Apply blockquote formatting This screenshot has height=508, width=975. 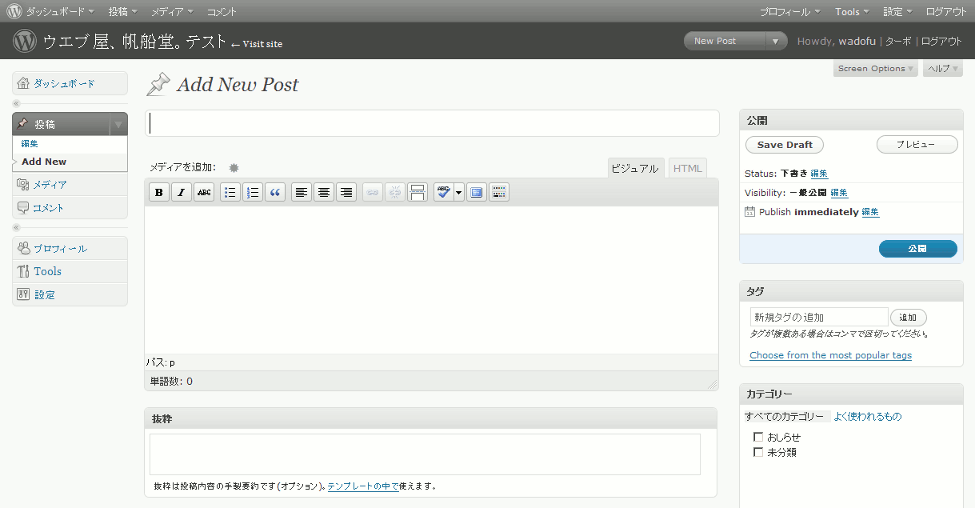coord(276,192)
